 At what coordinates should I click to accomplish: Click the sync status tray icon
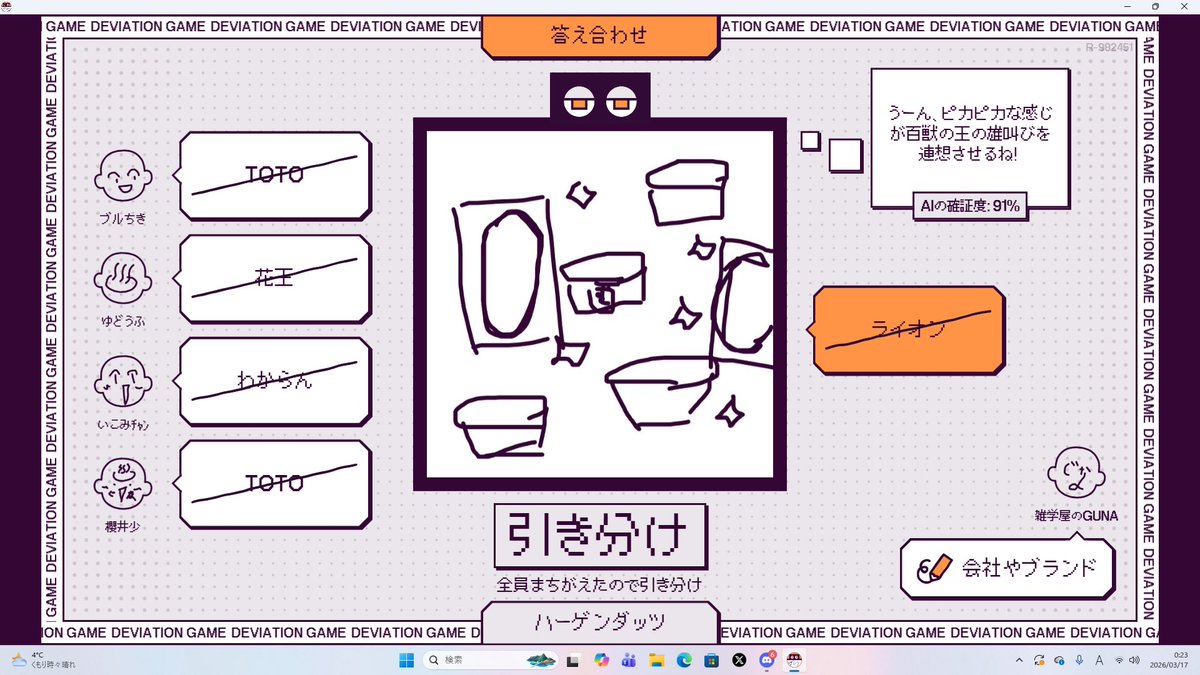tap(1041, 660)
